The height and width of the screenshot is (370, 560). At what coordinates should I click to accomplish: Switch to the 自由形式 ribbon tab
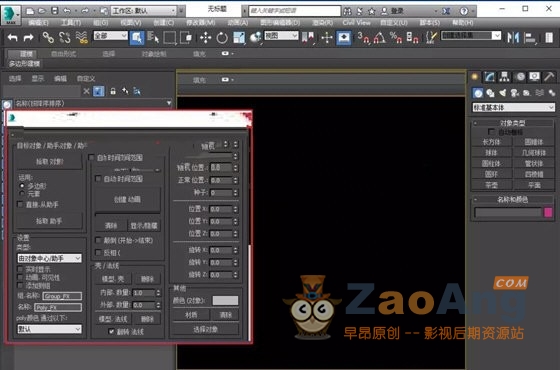pyautogui.click(x=64, y=54)
